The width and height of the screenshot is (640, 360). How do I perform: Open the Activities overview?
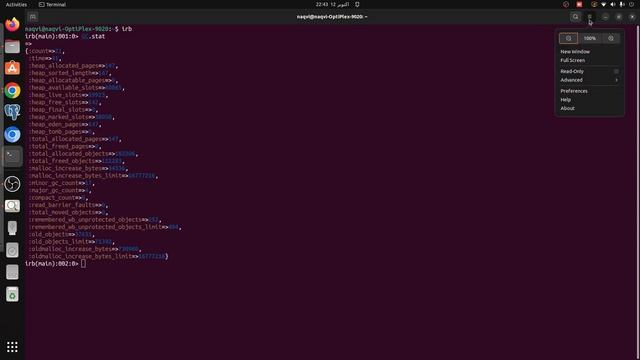16,4
